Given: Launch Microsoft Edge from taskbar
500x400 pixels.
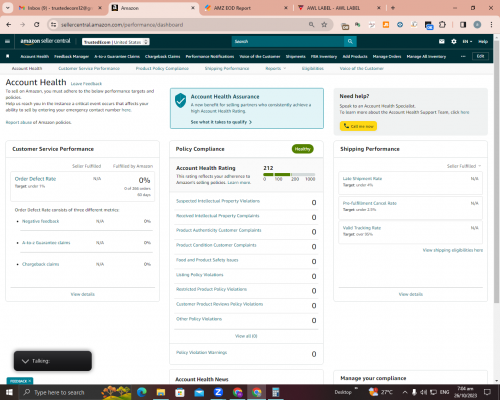Looking at the screenshot, I should pos(141,392).
